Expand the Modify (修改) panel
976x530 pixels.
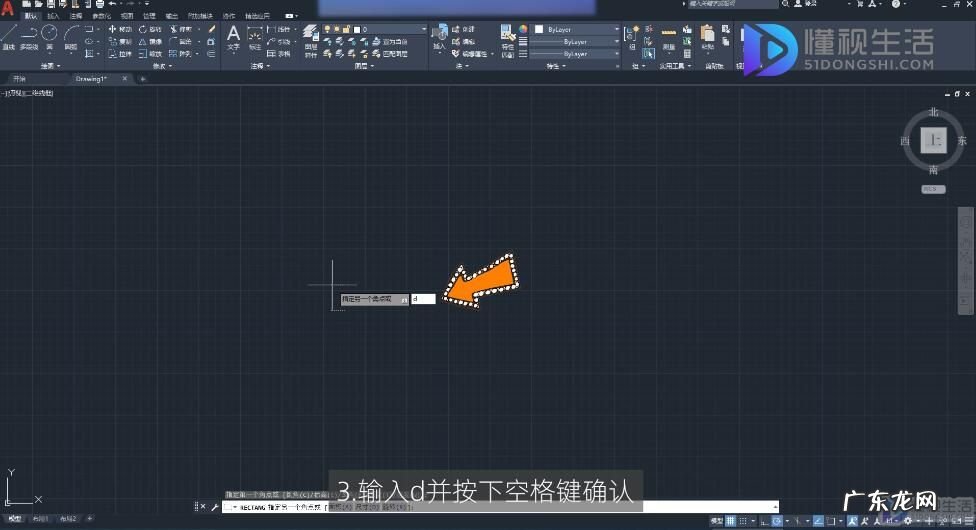click(162, 65)
